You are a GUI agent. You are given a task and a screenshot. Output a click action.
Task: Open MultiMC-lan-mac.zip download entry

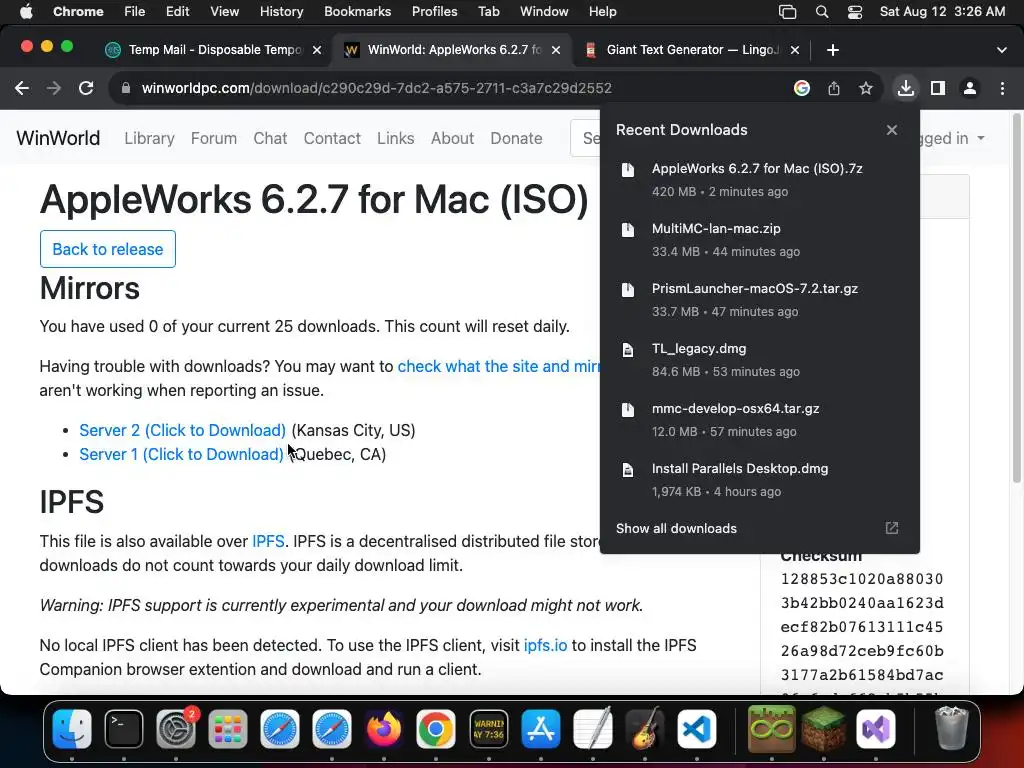point(759,240)
